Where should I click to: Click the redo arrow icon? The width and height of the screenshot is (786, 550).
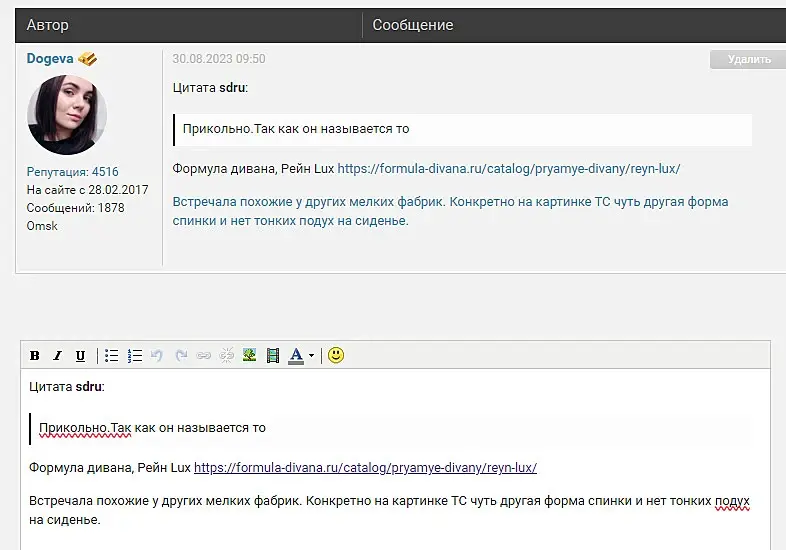pyautogui.click(x=181, y=355)
